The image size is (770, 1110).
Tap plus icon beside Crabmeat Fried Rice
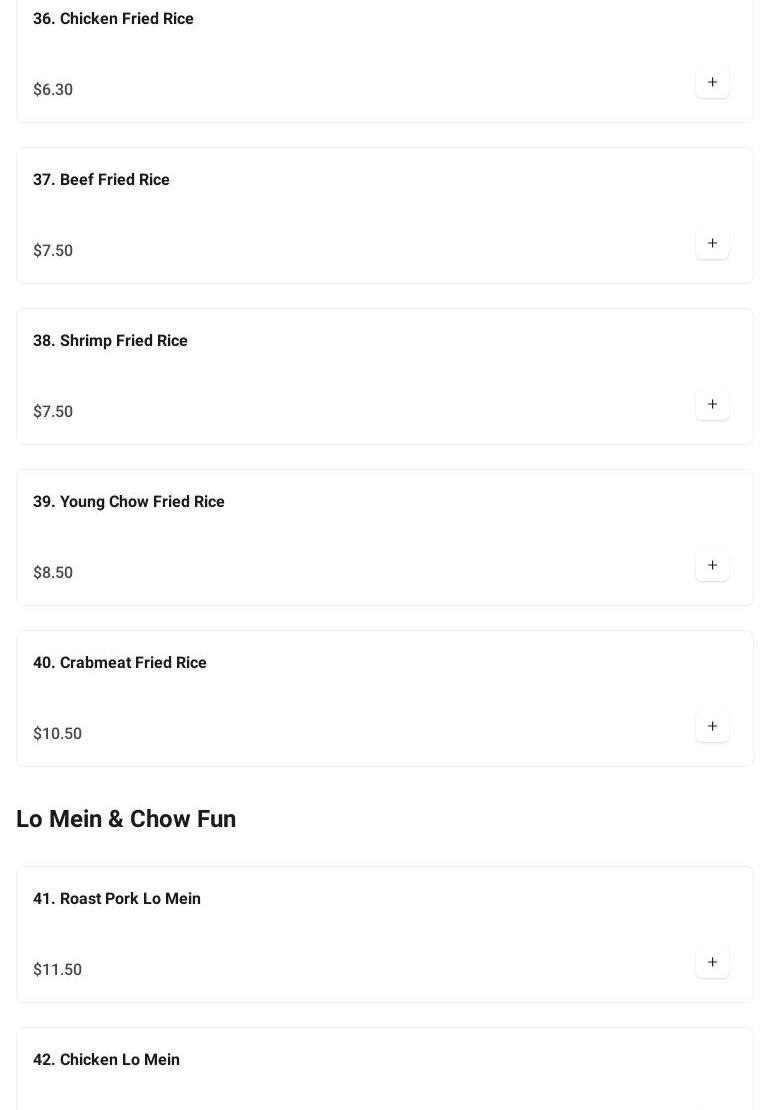[x=712, y=726]
